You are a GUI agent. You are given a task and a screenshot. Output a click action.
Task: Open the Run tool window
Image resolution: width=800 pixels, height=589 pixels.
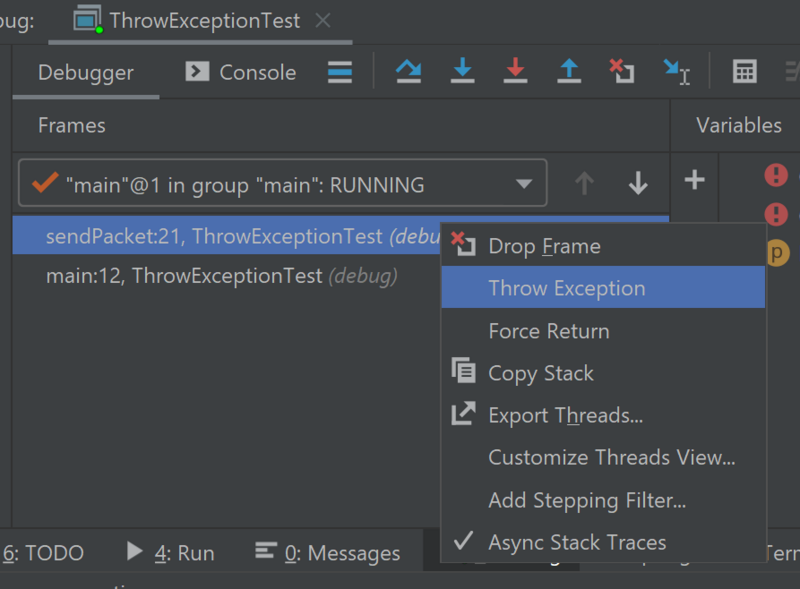coord(171,553)
